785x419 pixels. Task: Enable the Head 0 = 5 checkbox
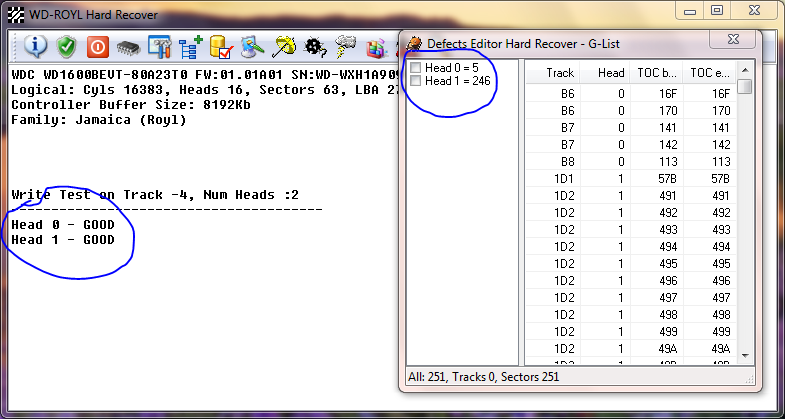[x=416, y=67]
